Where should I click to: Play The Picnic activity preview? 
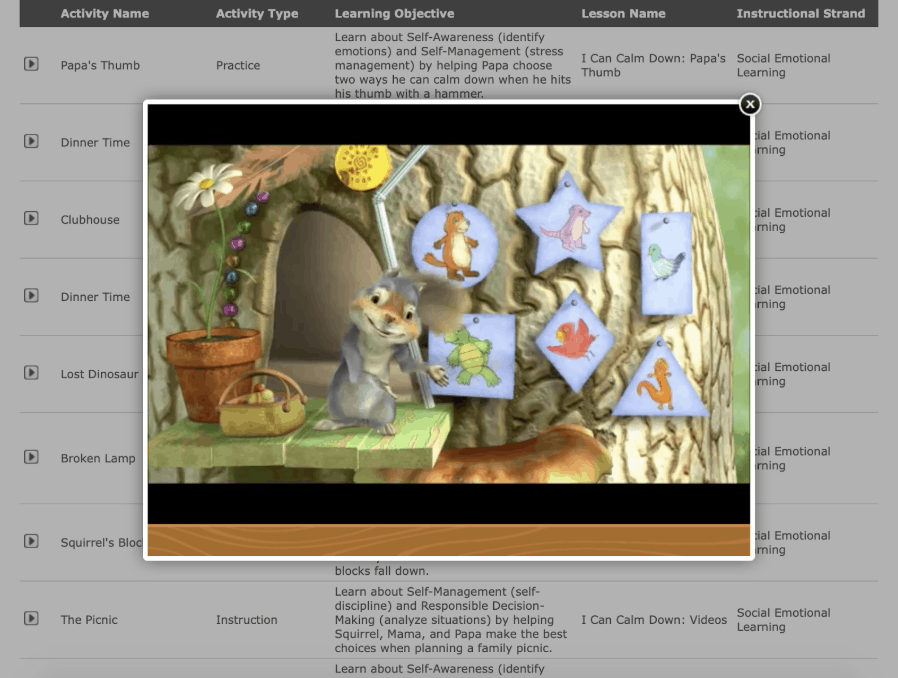click(31, 618)
